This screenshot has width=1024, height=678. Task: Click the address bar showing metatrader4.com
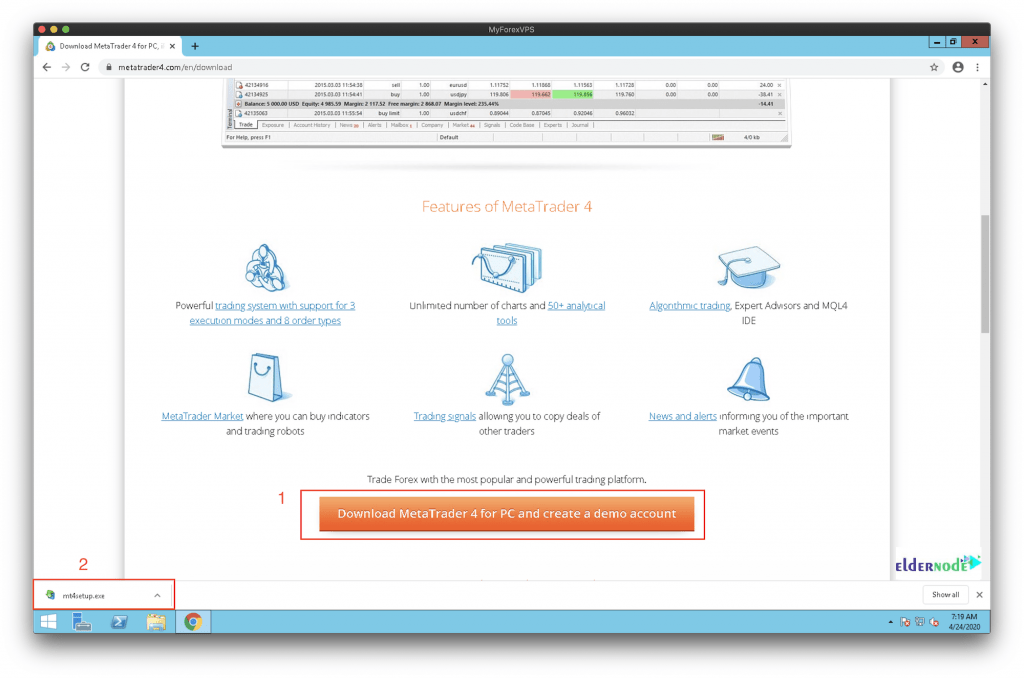pos(509,67)
